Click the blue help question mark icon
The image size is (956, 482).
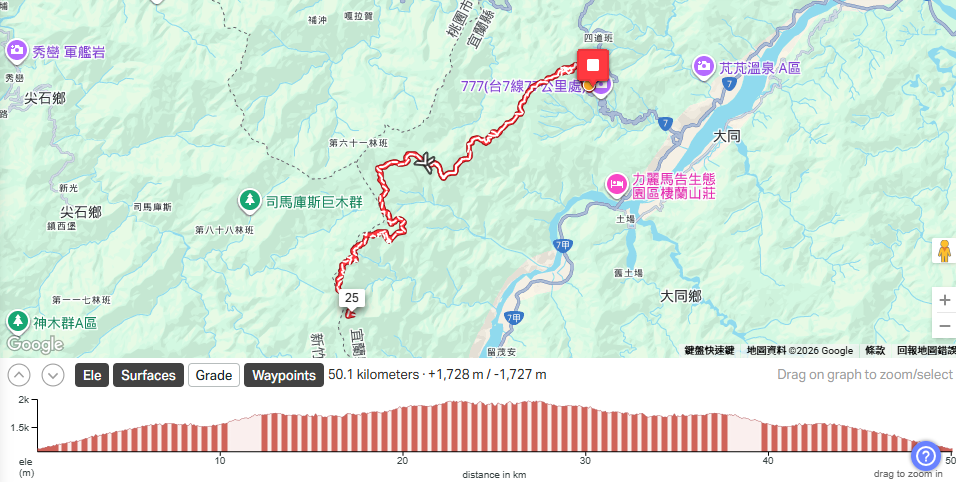click(x=926, y=455)
